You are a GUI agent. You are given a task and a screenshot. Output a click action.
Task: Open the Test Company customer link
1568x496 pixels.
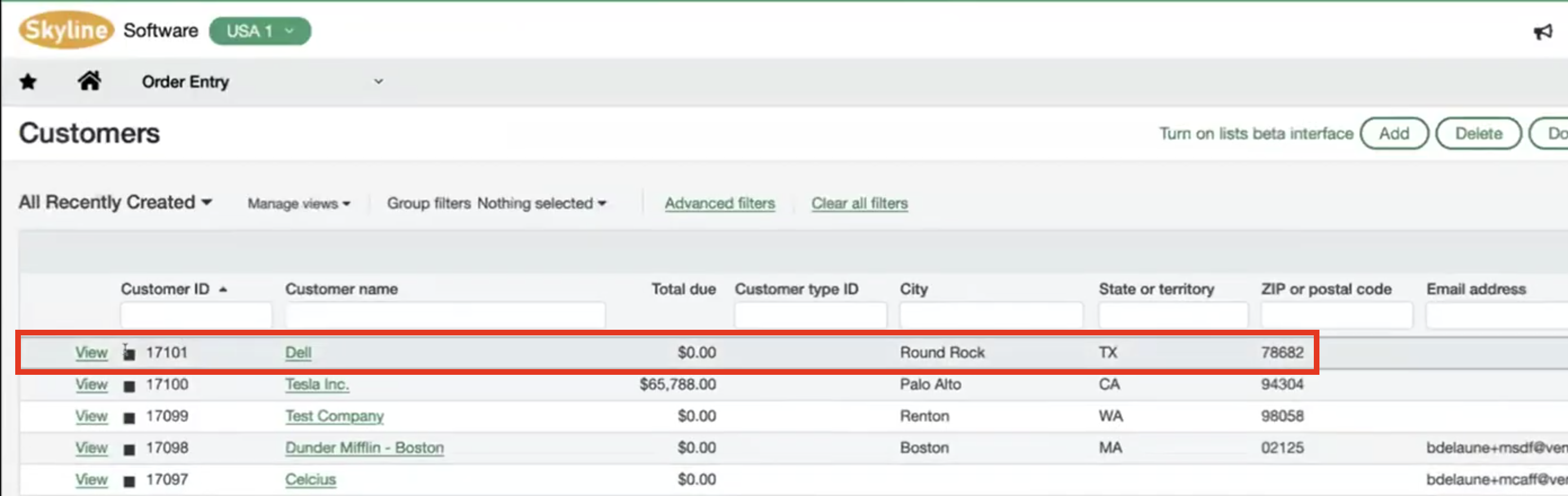click(334, 415)
